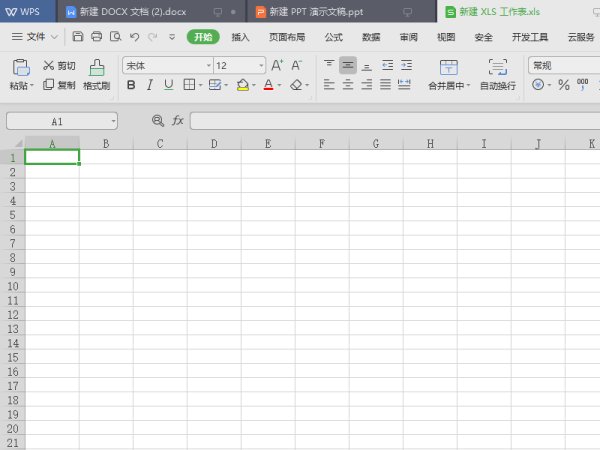The image size is (600, 450).
Task: Click the Print icon
Action: tap(96, 37)
